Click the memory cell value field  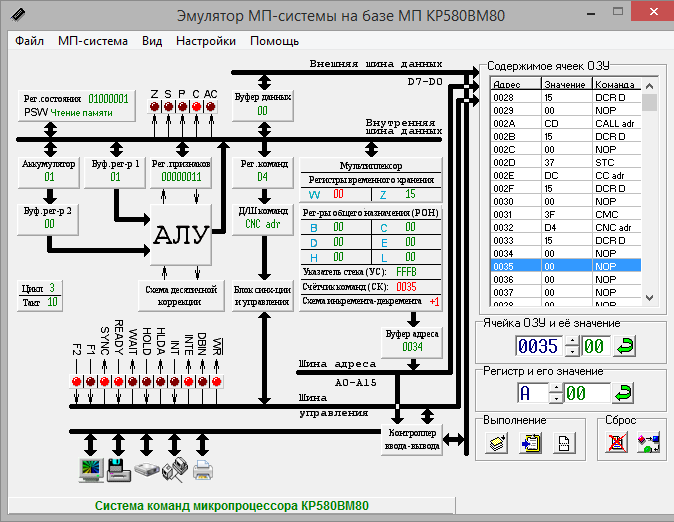(595, 346)
